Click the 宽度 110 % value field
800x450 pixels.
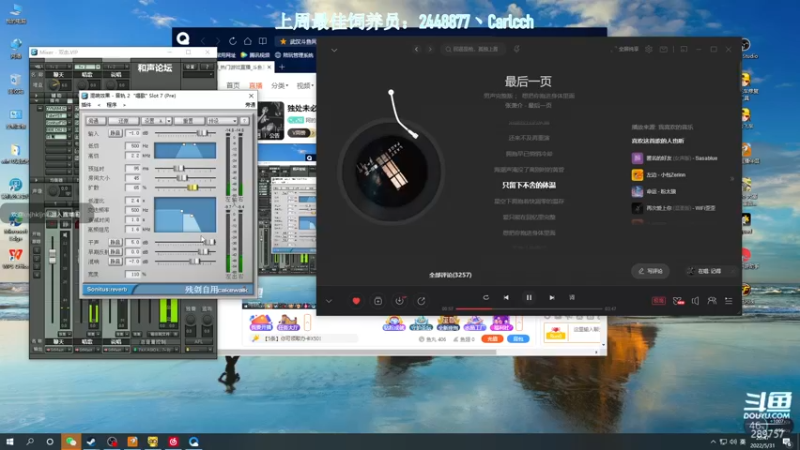click(x=133, y=274)
